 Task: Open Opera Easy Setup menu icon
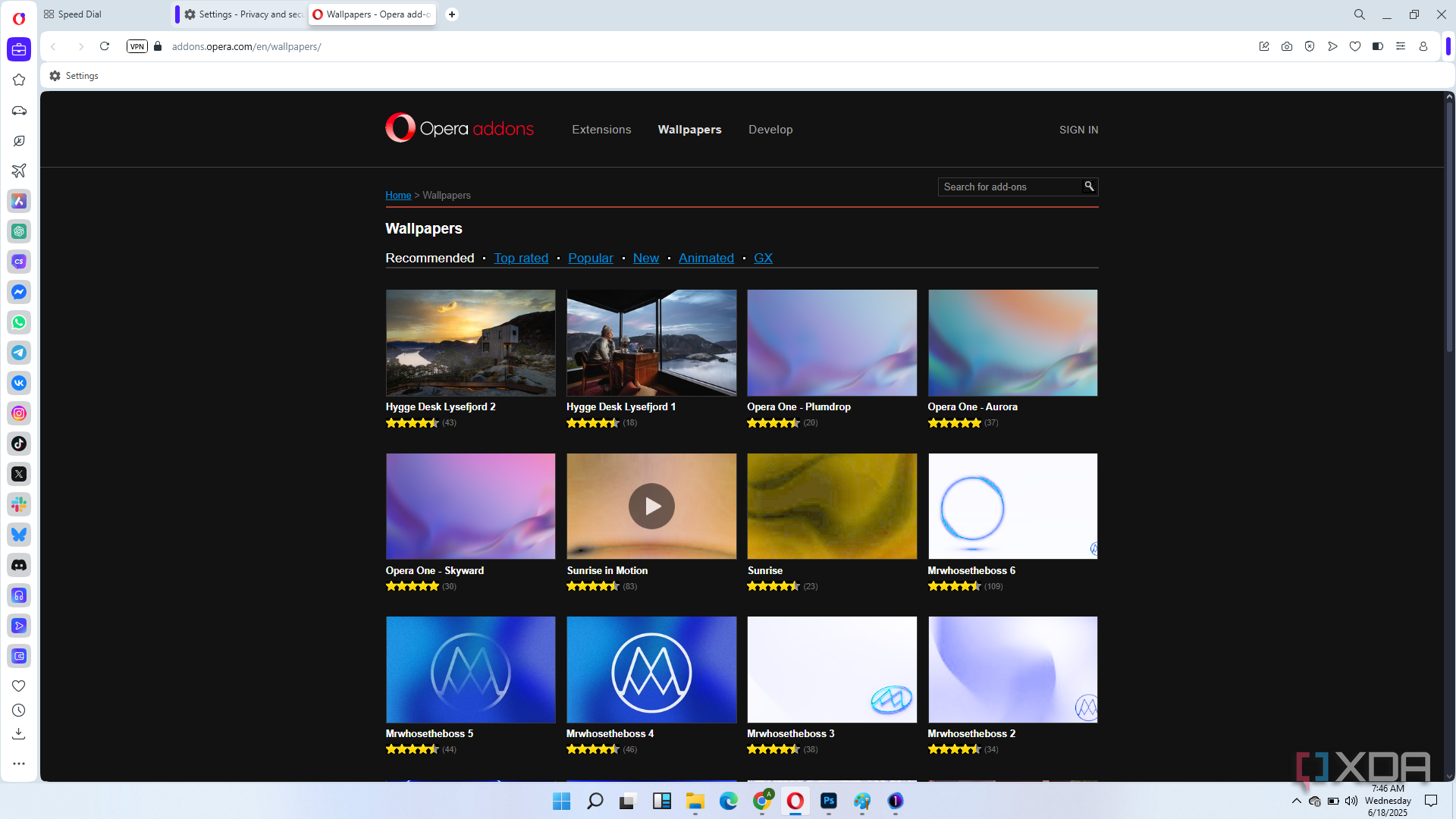coord(1401,46)
